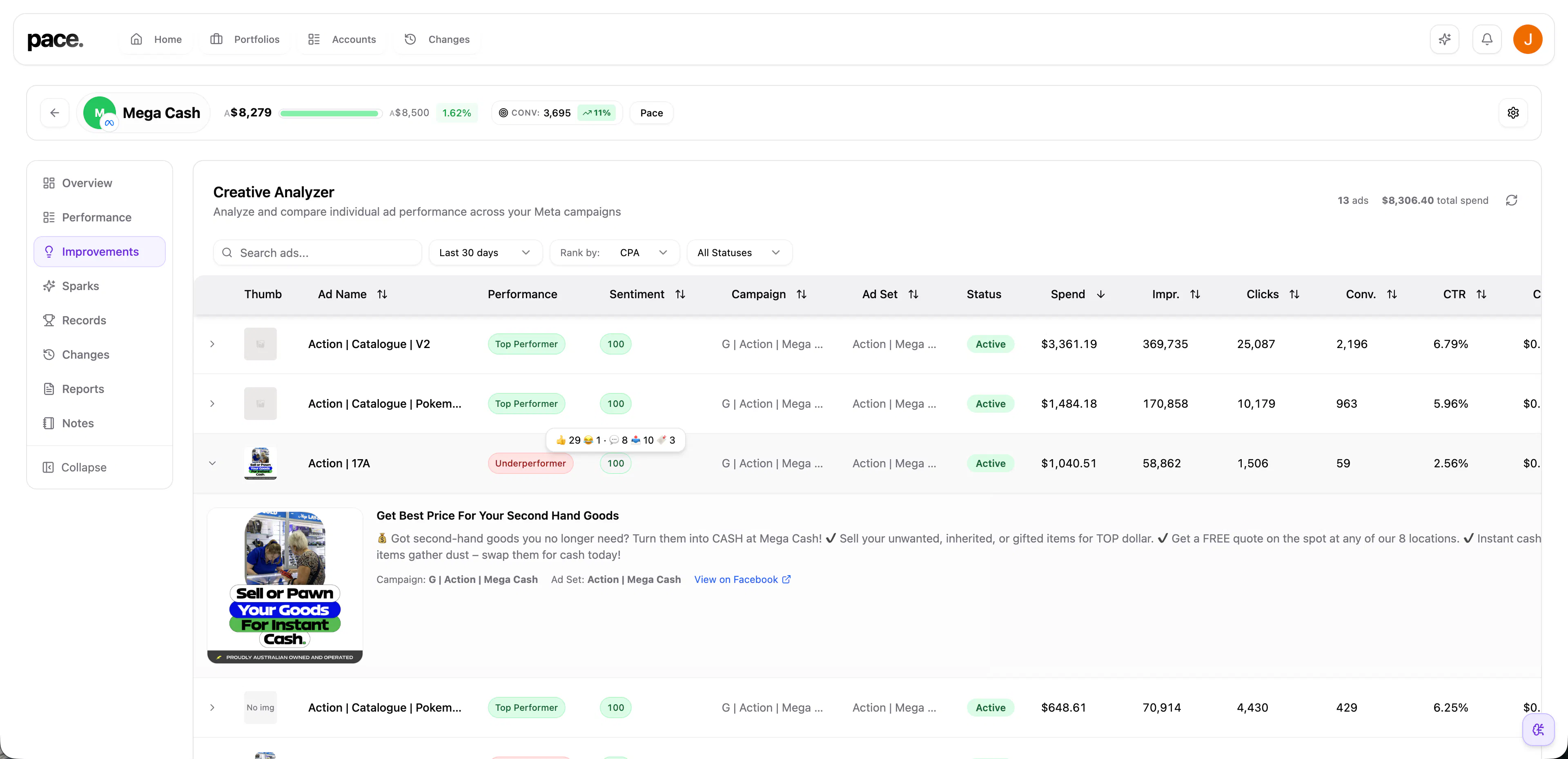
Task: Select Performance in the sidebar
Action: pos(100,217)
